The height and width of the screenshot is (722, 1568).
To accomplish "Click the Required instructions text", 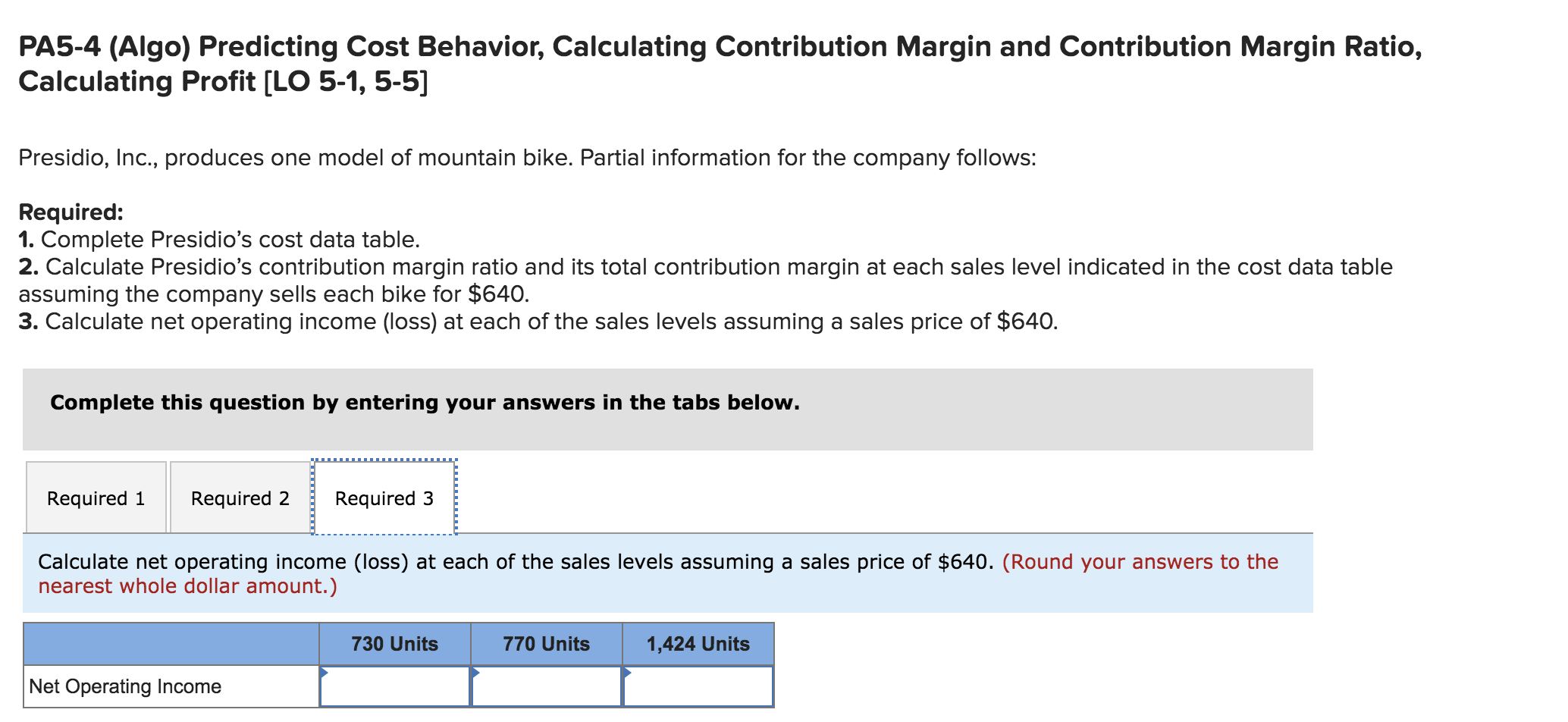I will click(x=72, y=212).
